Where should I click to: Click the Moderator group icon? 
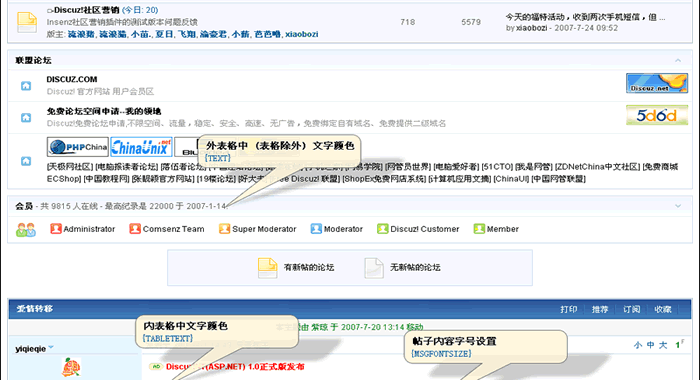(316, 229)
